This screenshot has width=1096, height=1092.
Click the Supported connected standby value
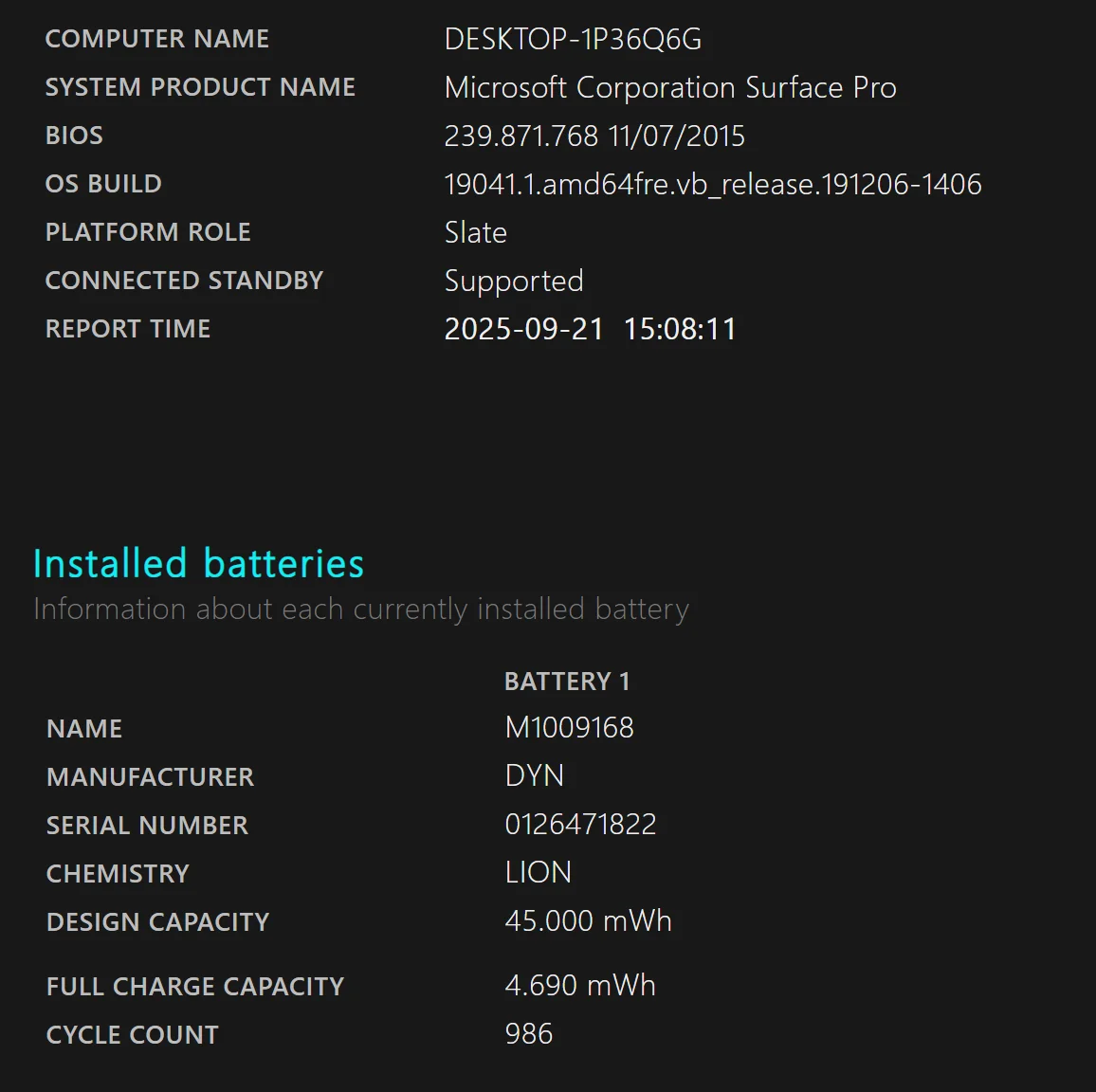click(x=513, y=282)
